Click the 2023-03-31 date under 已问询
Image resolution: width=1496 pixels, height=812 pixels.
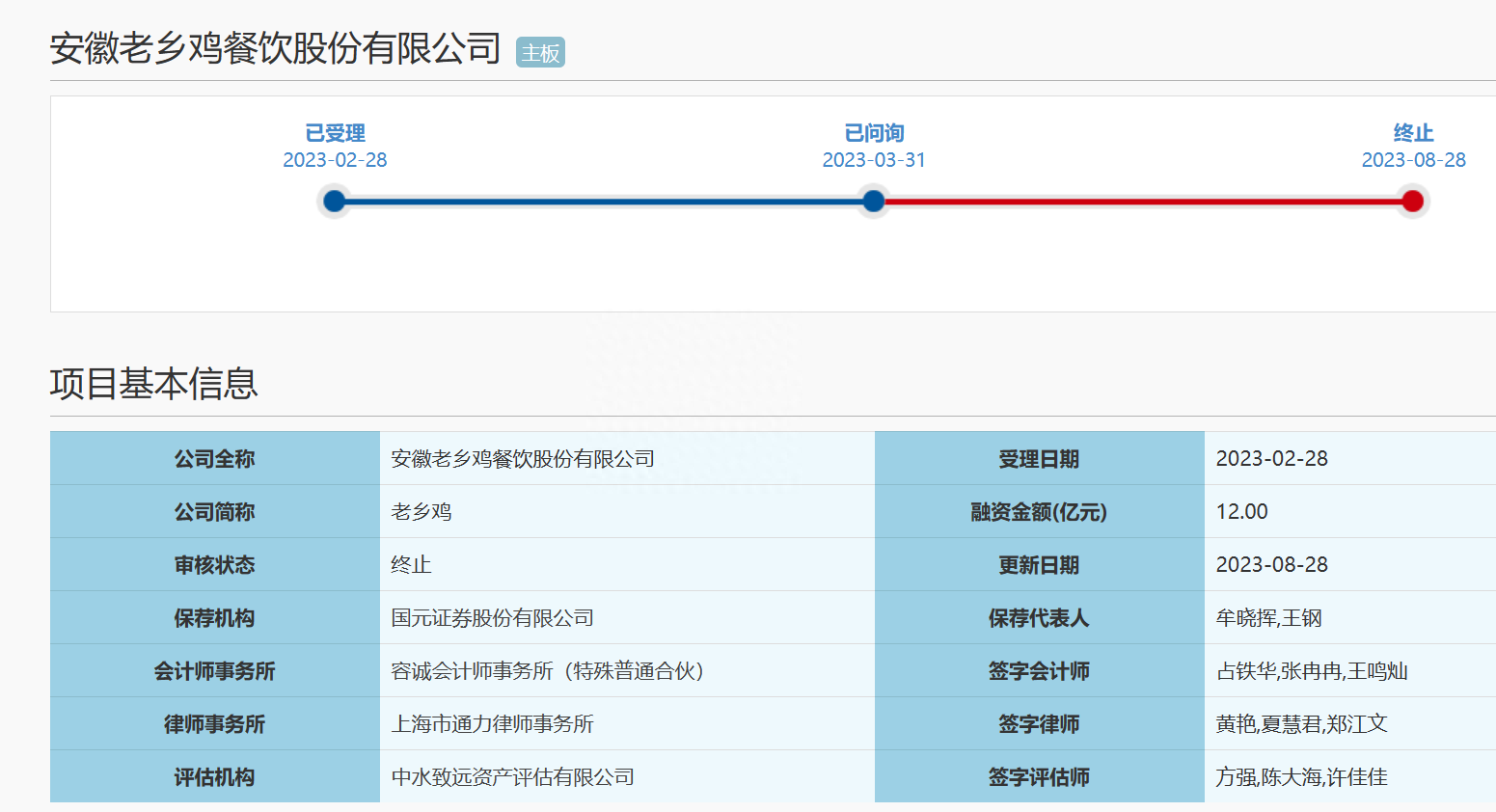click(x=874, y=160)
